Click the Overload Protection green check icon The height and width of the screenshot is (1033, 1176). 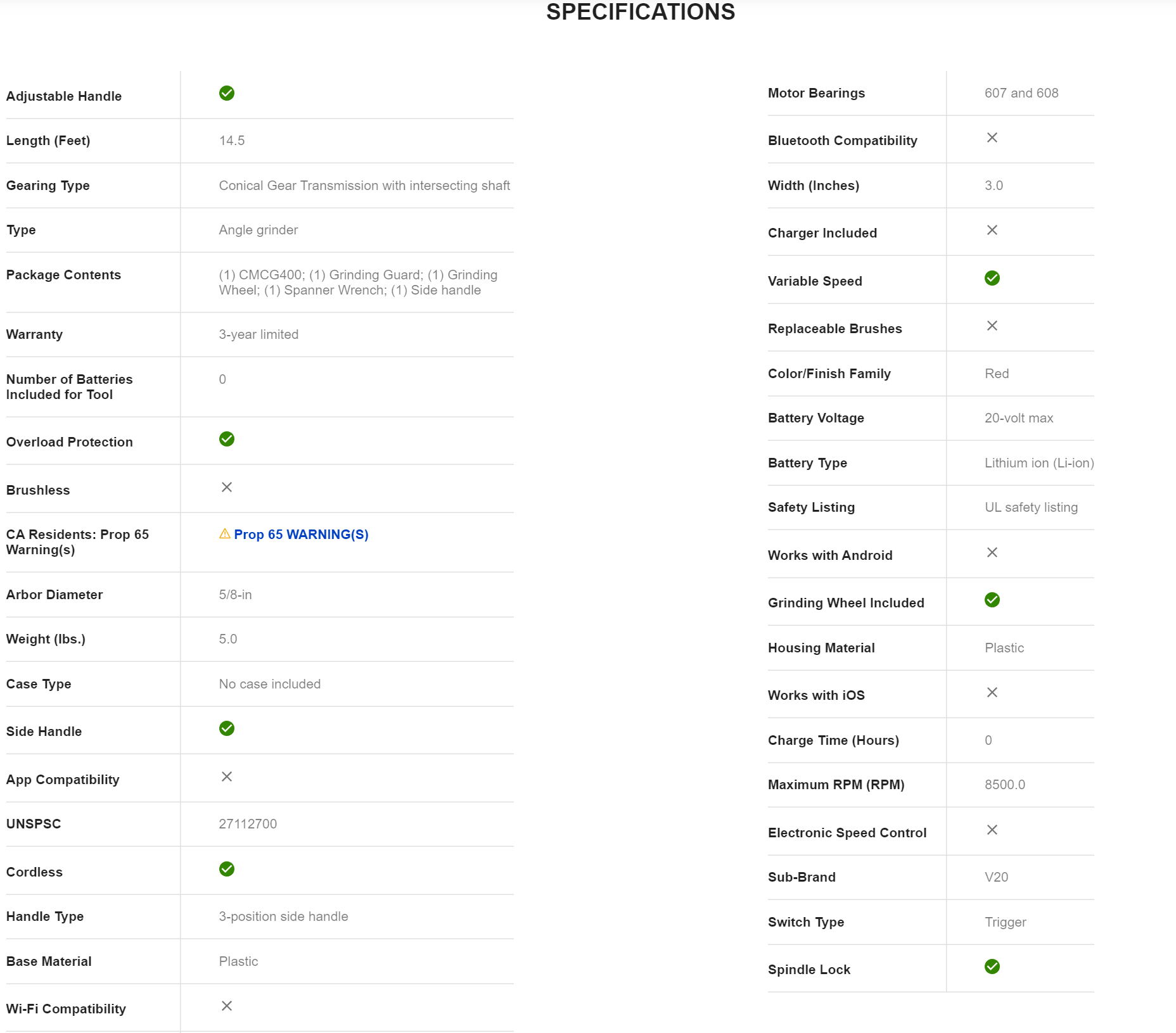point(227,439)
